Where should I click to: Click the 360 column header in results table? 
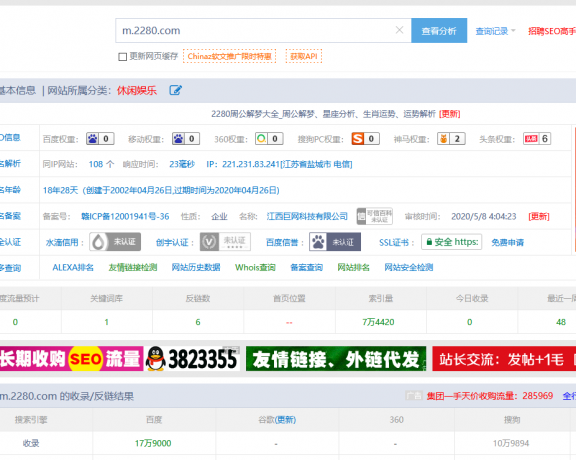[396, 420]
